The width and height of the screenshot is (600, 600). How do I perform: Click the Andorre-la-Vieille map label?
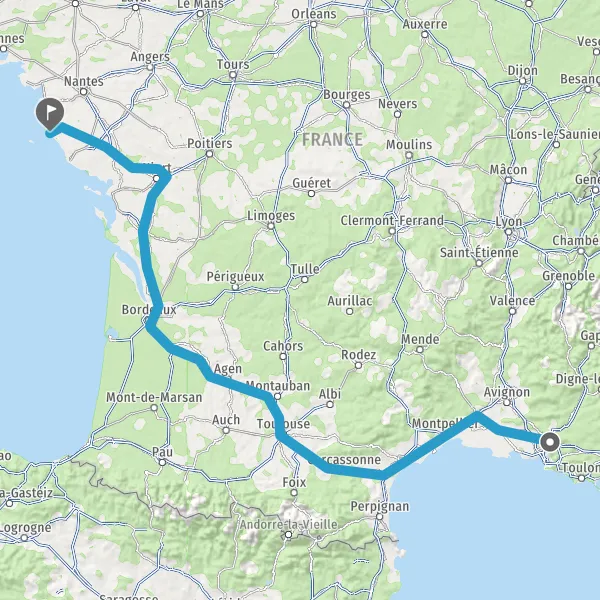[x=289, y=524]
